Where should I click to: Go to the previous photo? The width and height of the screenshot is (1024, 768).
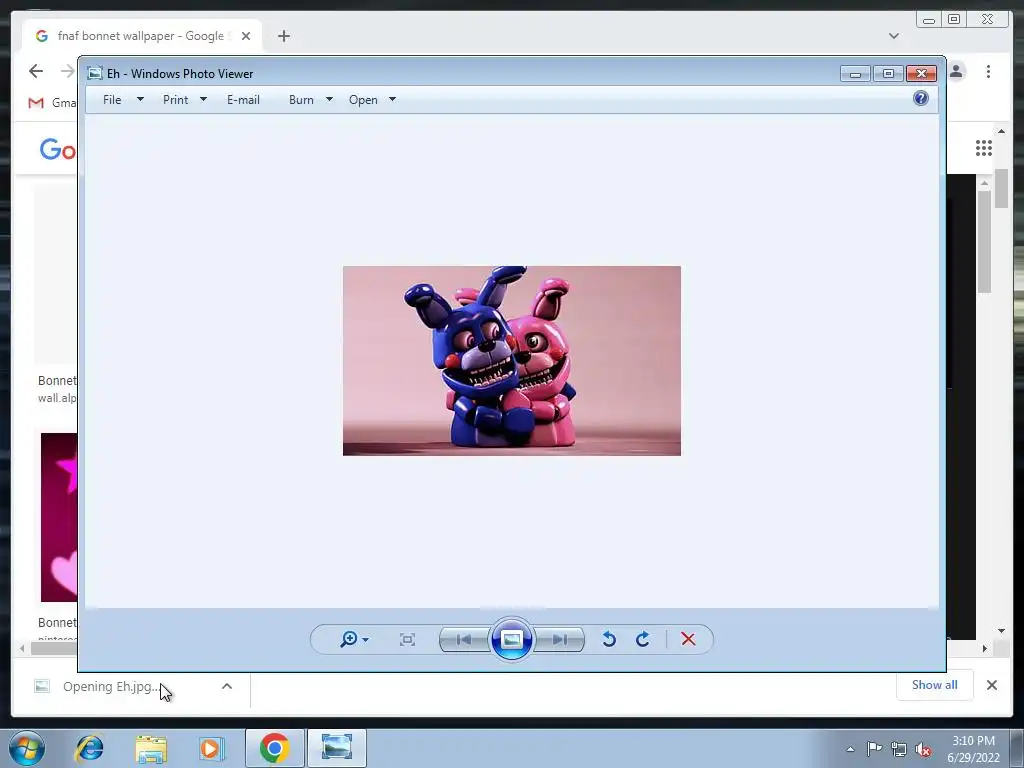(464, 639)
